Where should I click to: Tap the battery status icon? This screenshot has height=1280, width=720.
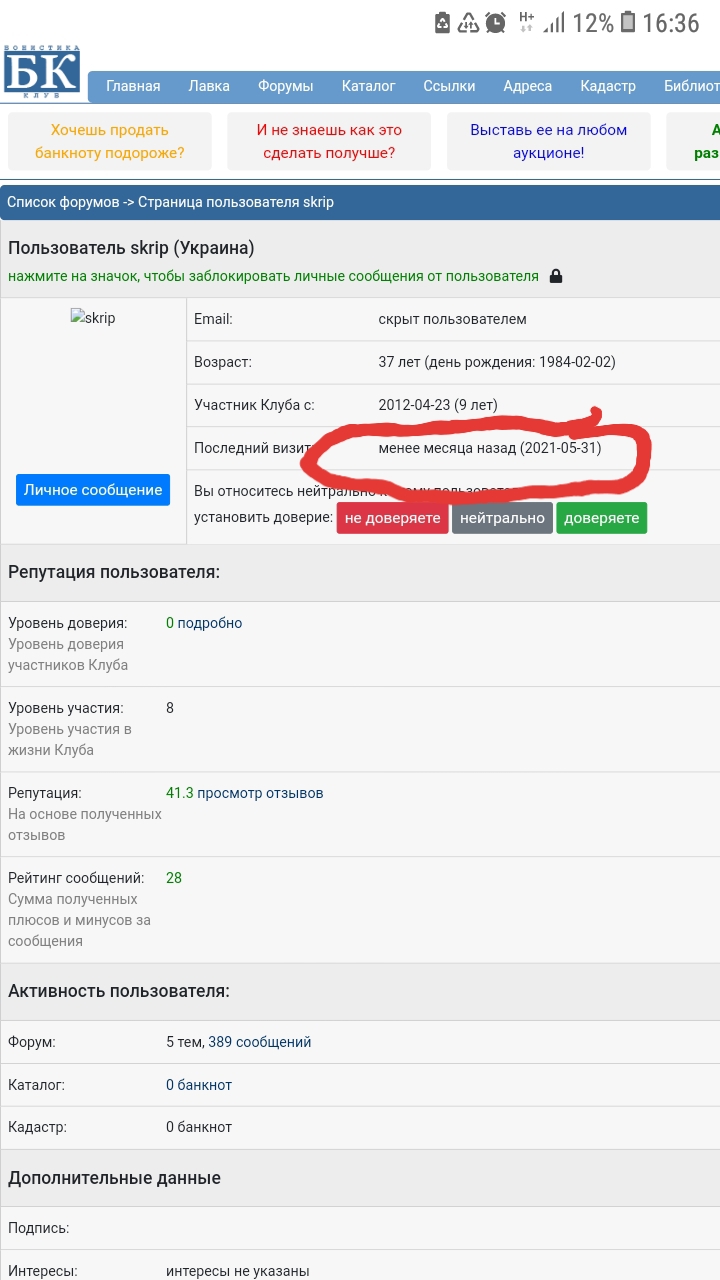[627, 23]
